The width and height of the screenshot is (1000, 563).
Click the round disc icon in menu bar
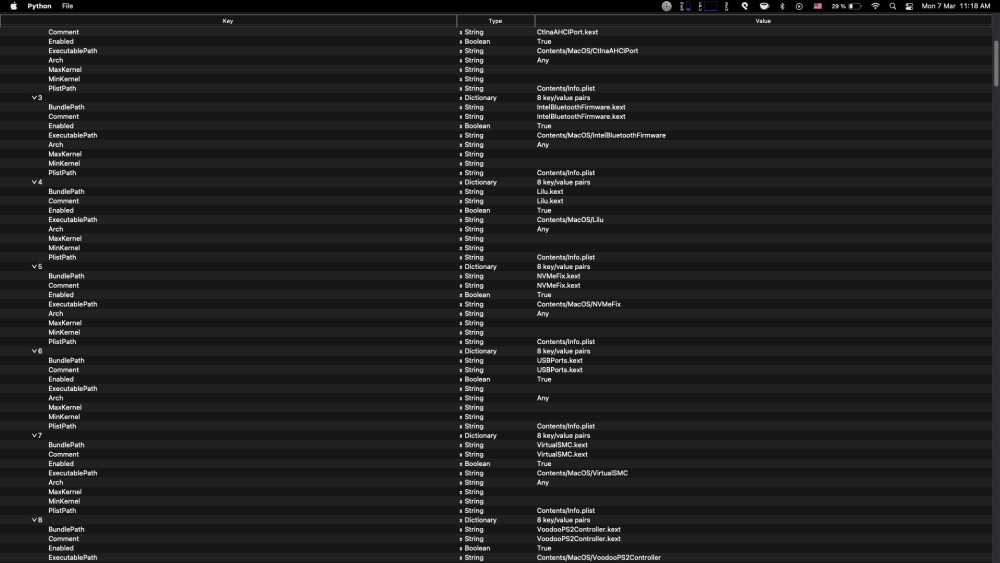pyautogui.click(x=666, y=6)
